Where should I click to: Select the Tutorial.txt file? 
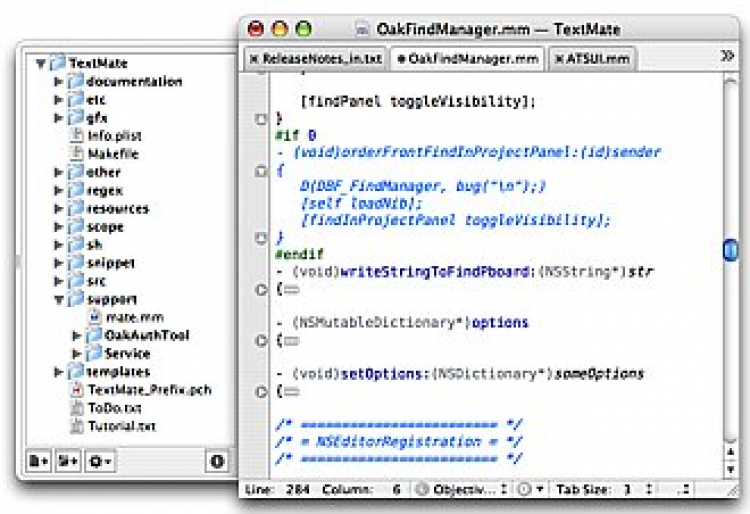(122, 427)
